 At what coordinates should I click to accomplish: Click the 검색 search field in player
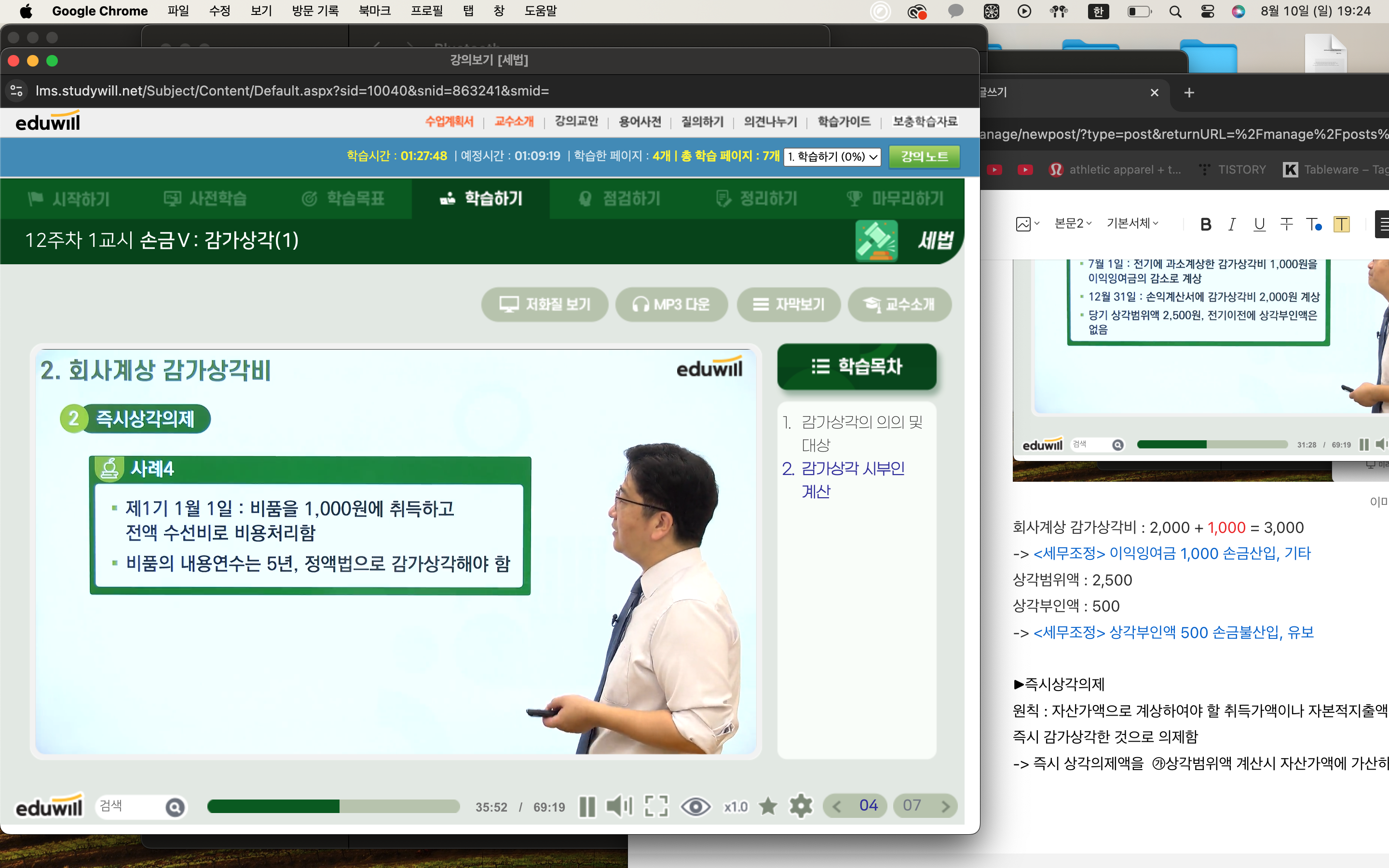[x=129, y=806]
